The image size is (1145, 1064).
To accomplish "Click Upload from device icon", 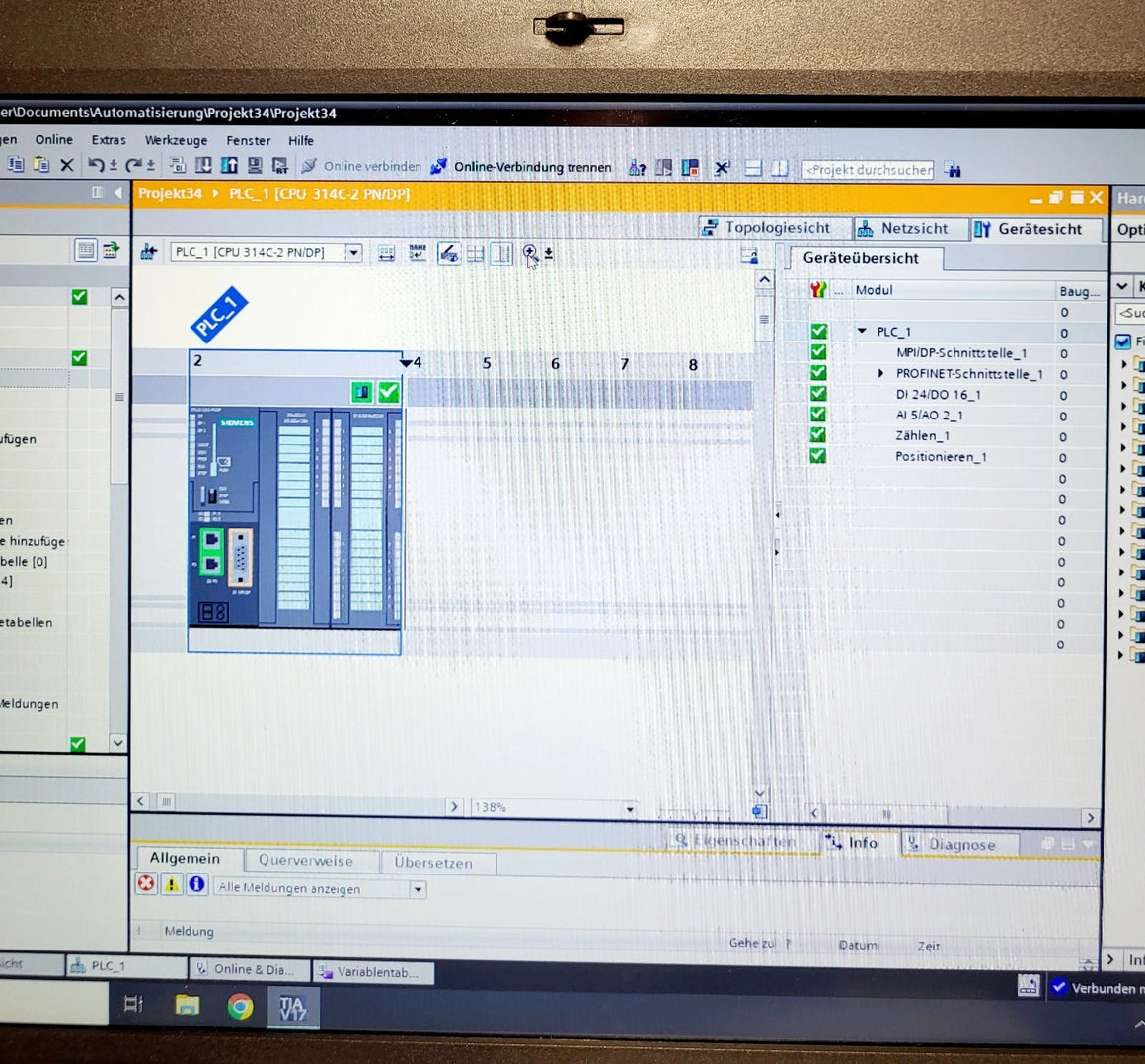I will (229, 166).
